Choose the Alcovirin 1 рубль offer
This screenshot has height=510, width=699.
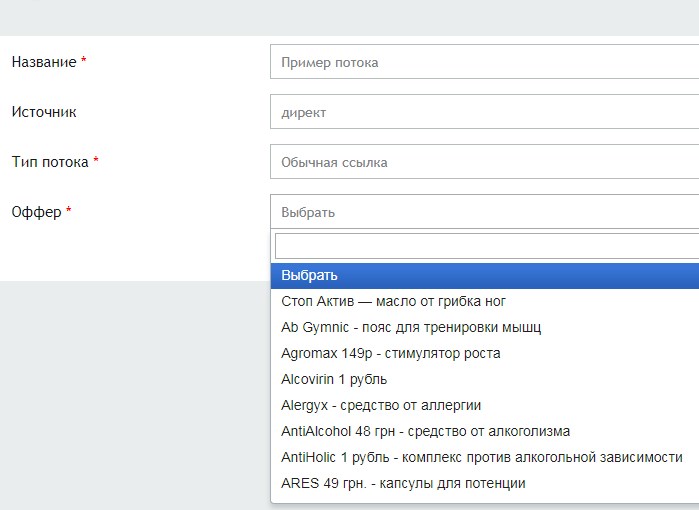coord(334,379)
